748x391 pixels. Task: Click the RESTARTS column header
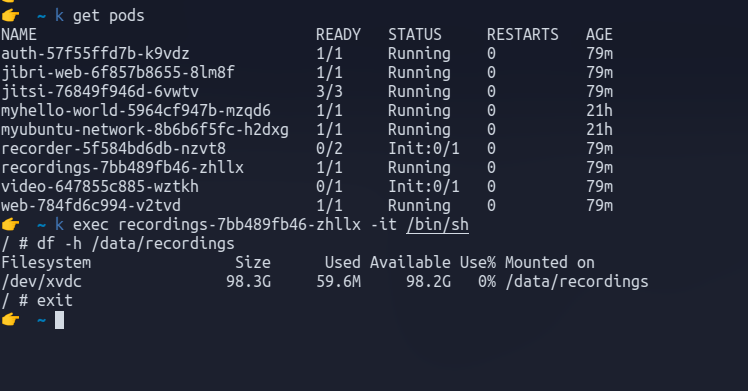522,34
